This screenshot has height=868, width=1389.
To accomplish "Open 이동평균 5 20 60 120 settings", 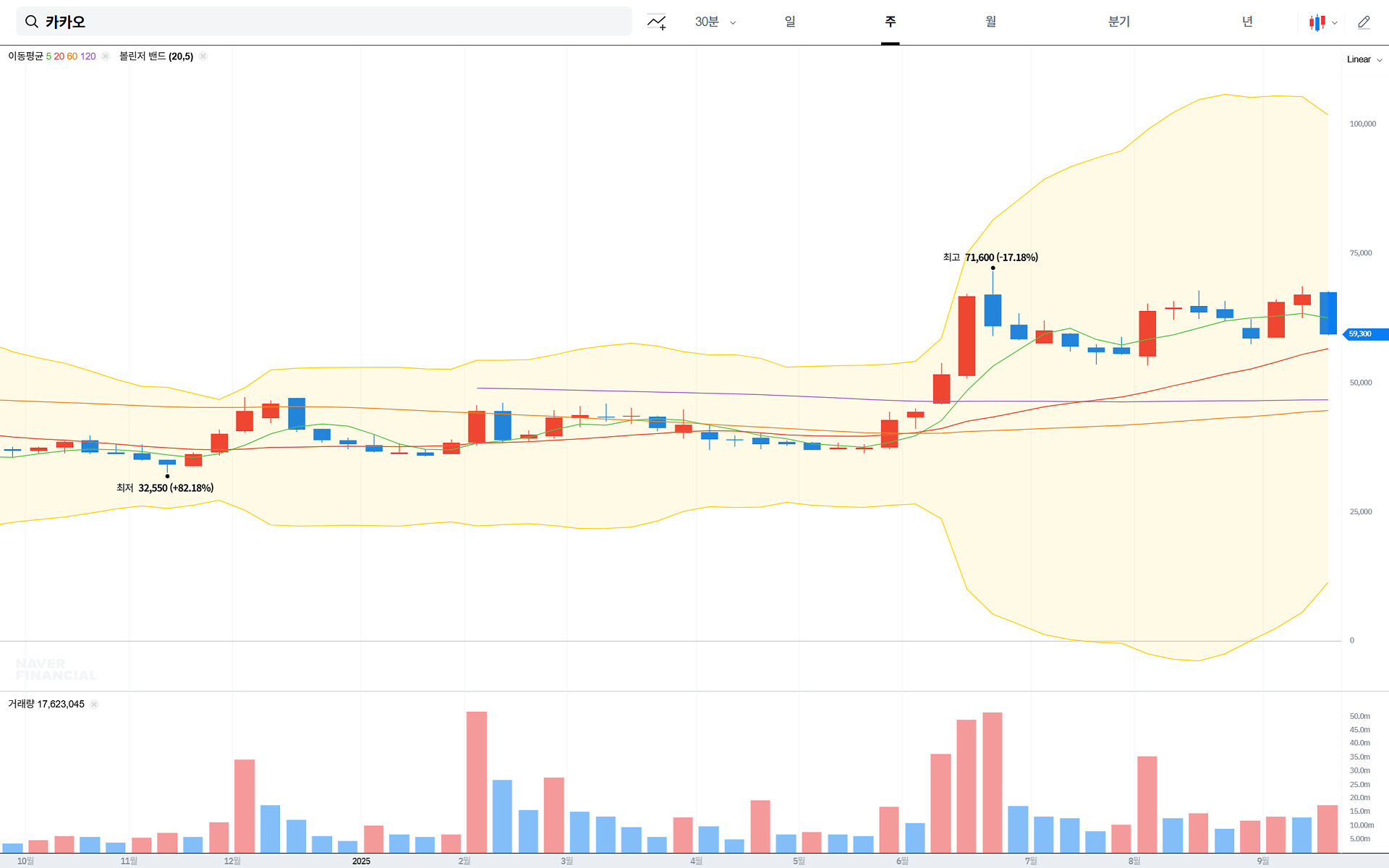I will [x=51, y=56].
